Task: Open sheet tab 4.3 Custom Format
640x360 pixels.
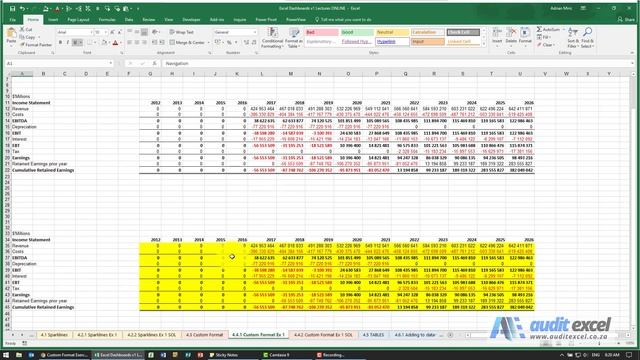Action: [x=204, y=335]
